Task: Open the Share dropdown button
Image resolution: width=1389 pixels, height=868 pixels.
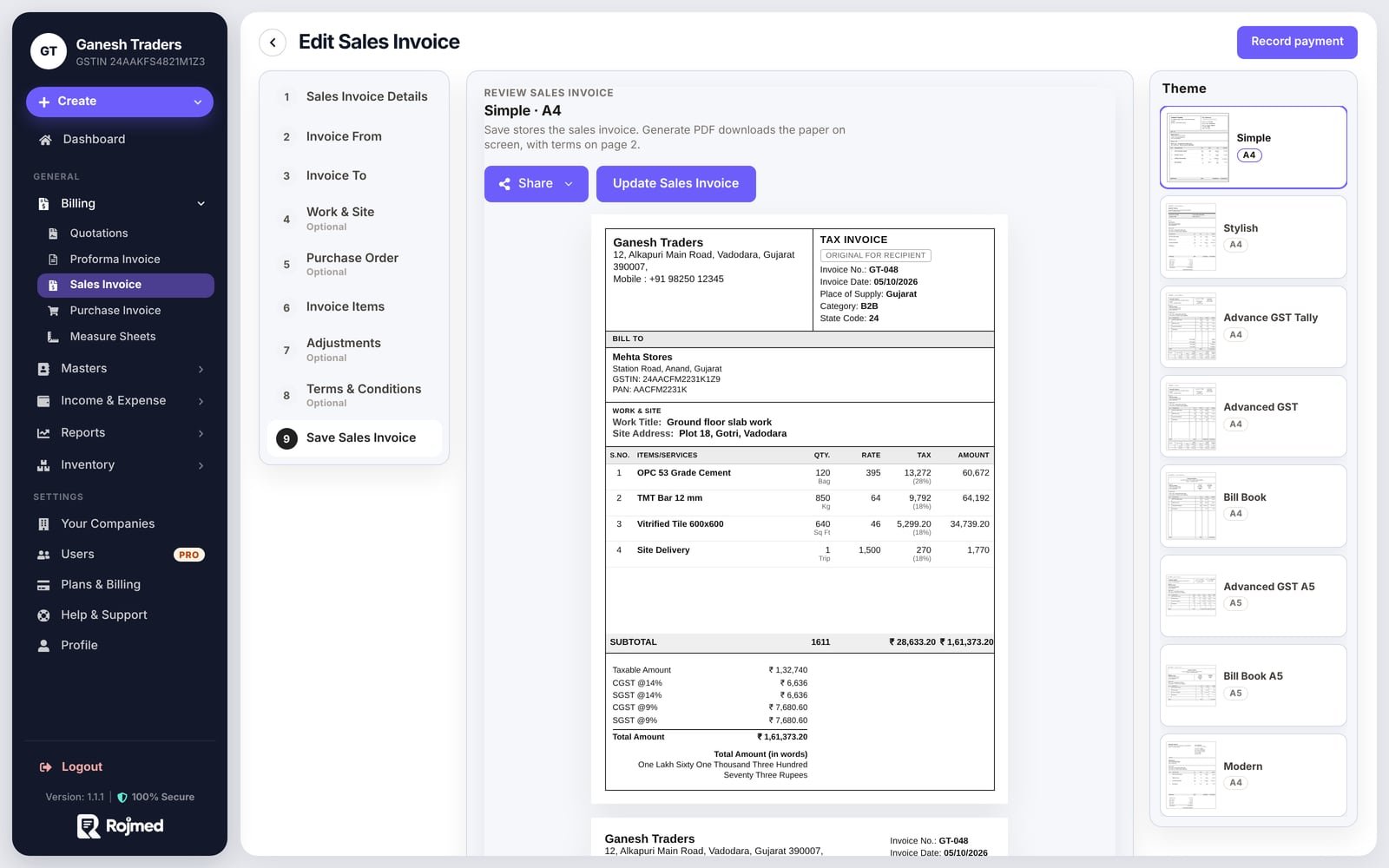Action: pos(536,184)
